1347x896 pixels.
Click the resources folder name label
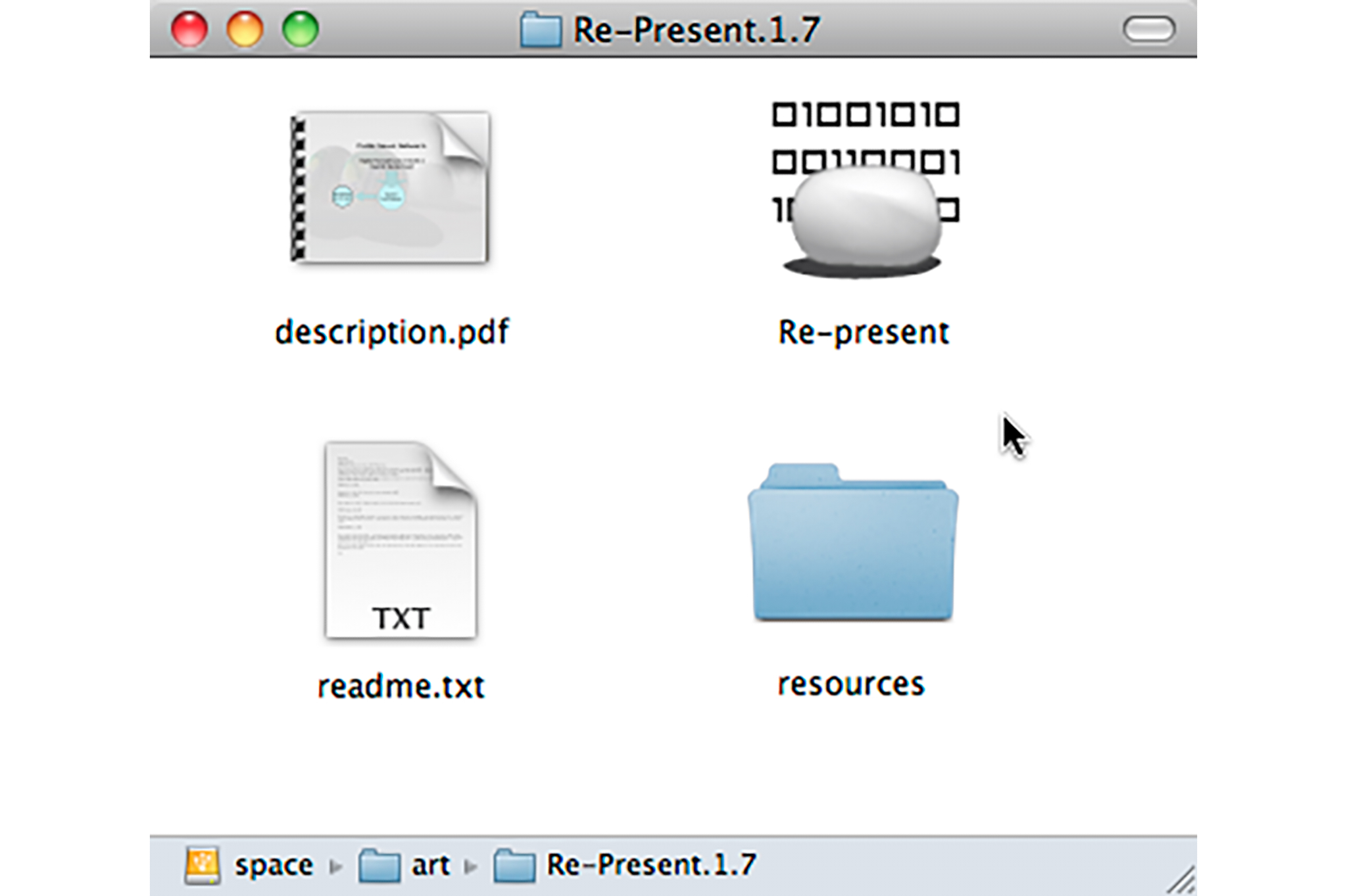pos(851,684)
